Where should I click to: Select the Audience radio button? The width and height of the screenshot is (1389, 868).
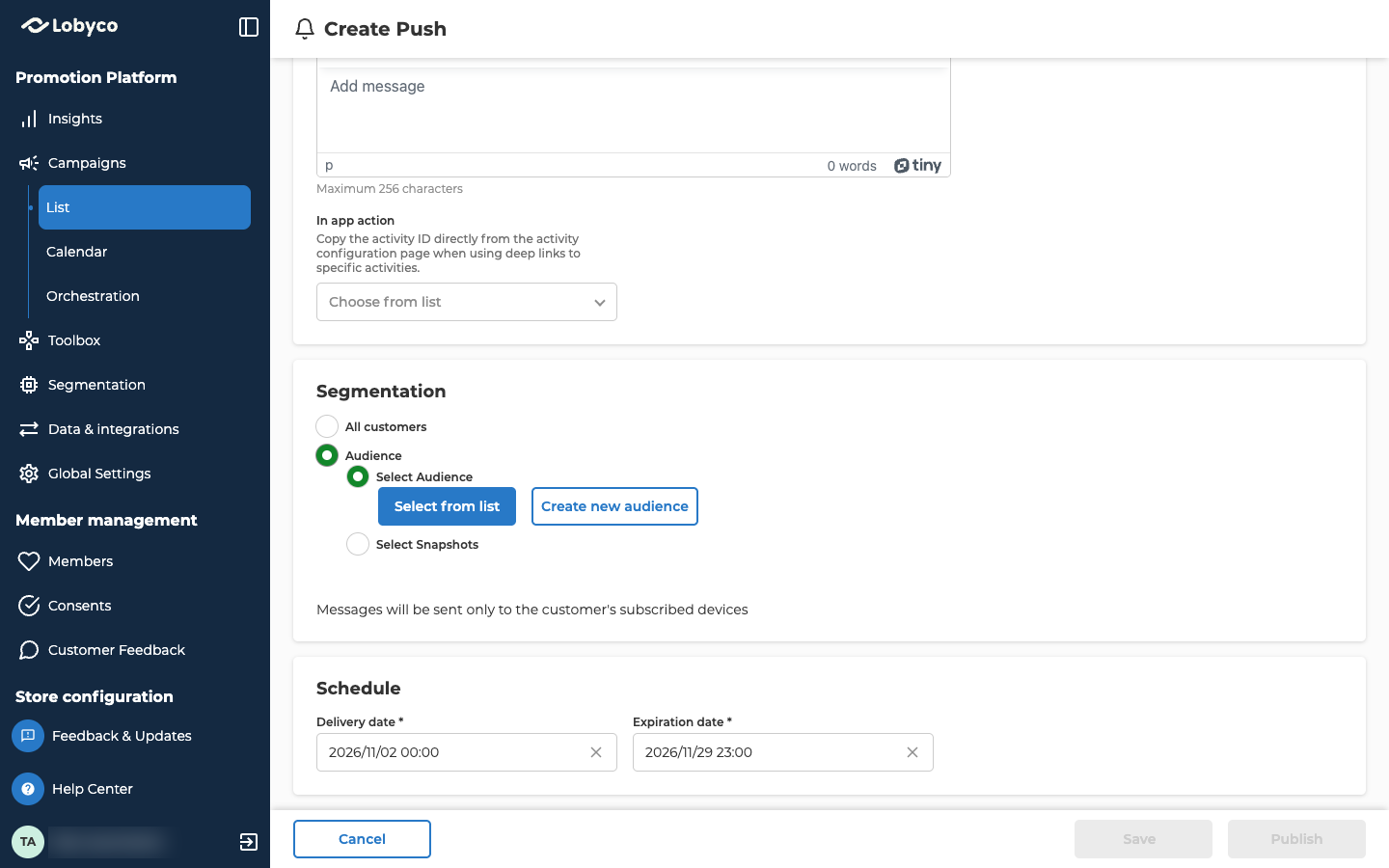tap(327, 455)
